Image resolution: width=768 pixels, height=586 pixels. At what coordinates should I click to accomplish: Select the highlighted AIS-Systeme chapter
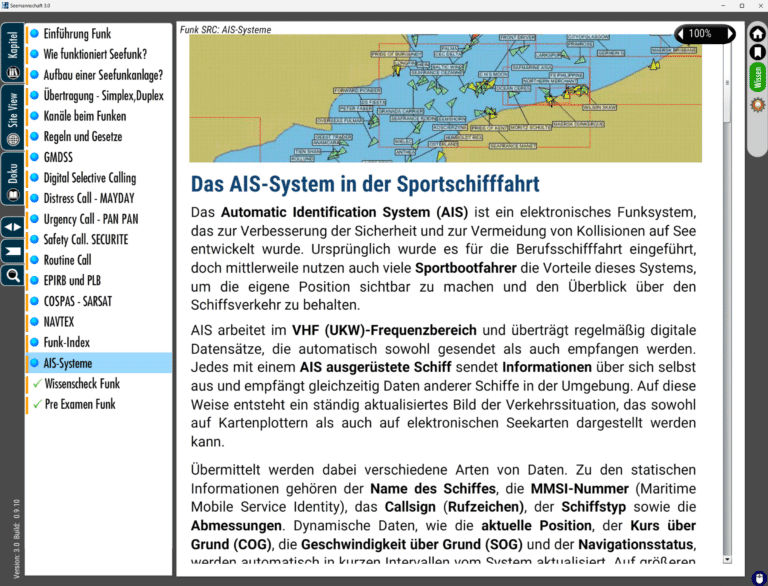coord(98,363)
